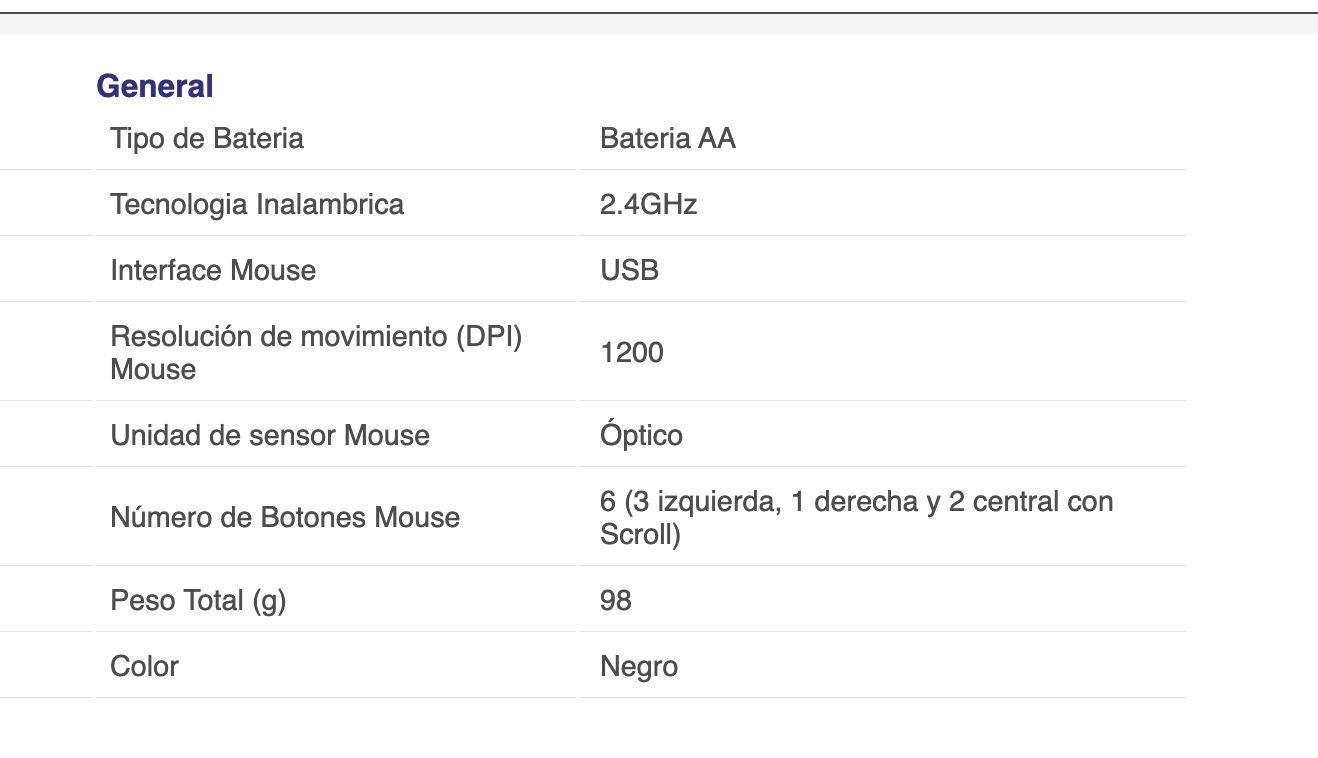Viewport: 1318px width, 758px height.
Task: Click the USB interface value
Action: click(630, 270)
